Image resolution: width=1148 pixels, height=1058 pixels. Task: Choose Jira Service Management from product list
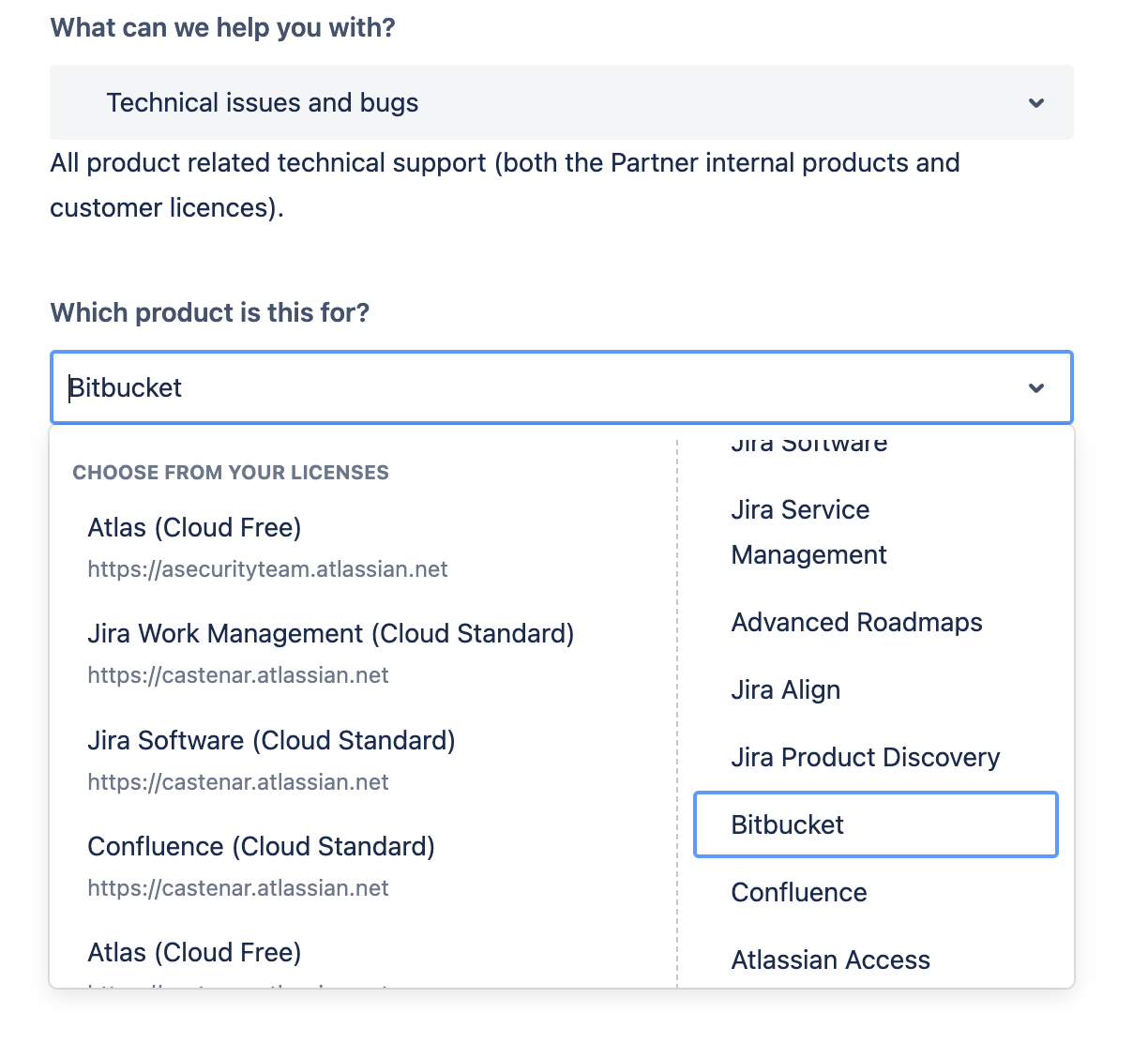[808, 532]
